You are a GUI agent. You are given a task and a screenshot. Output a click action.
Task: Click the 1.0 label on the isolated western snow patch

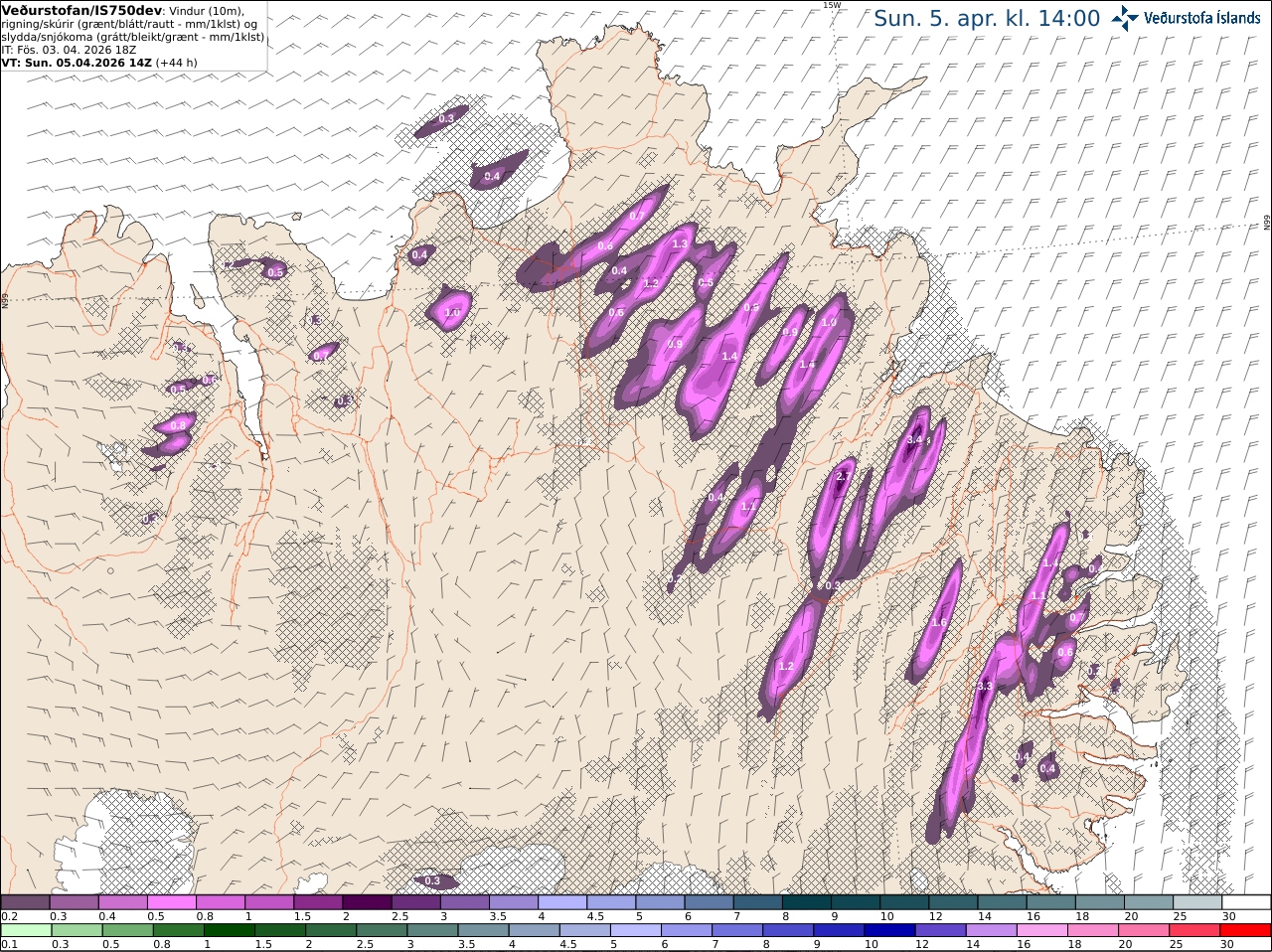tap(452, 312)
